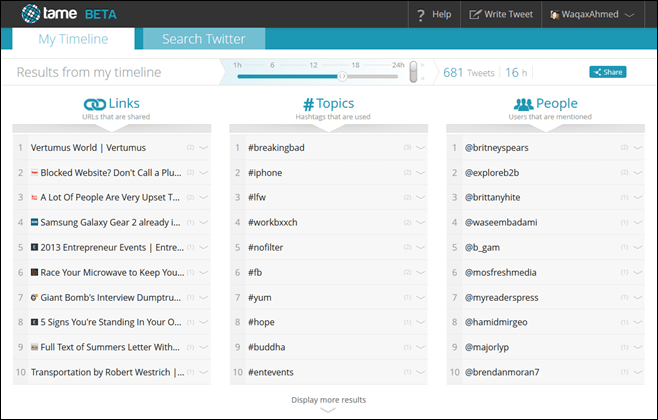Click favicon of A Lot Of People link

pyautogui.click(x=34, y=197)
